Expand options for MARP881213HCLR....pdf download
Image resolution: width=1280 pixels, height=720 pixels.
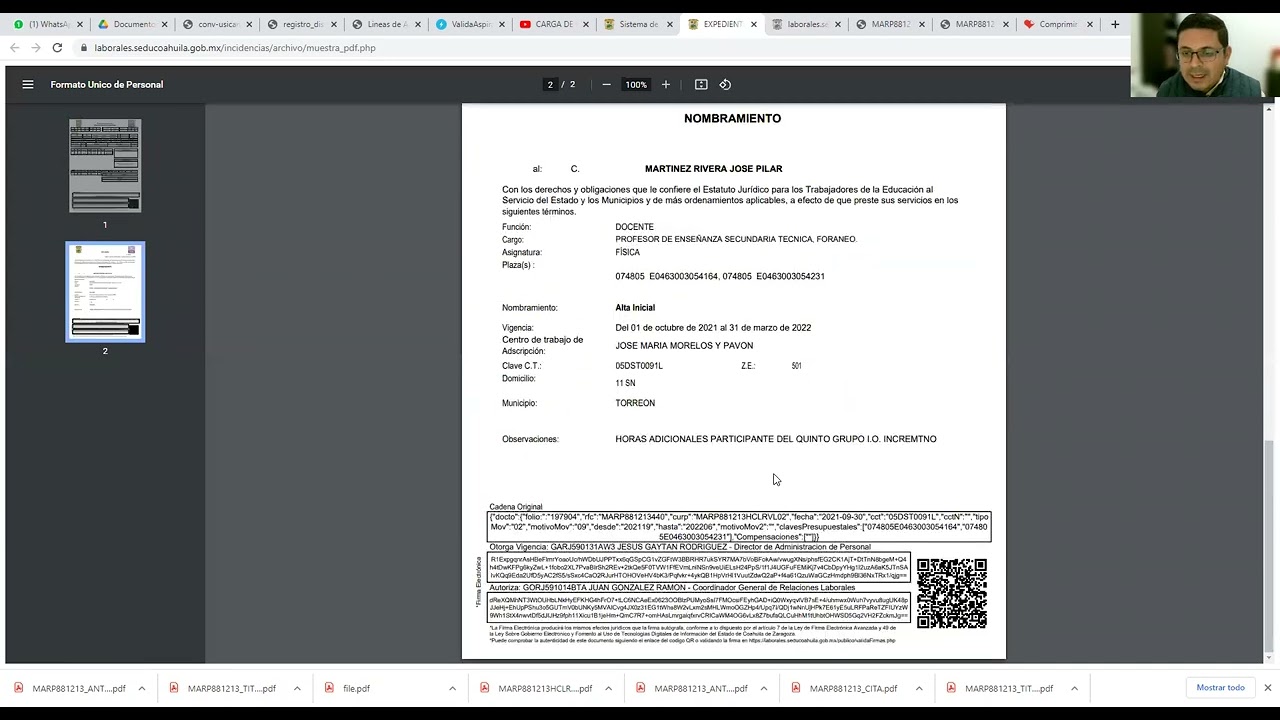[608, 688]
